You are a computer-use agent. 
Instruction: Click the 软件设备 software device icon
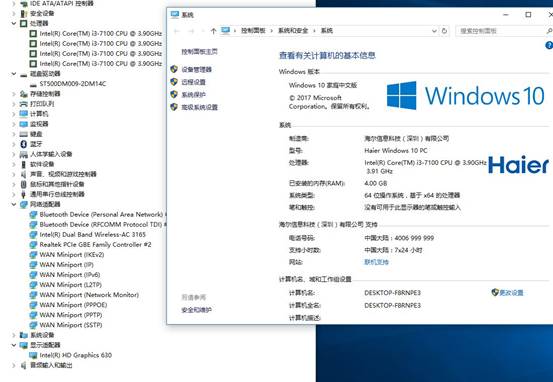tap(24, 164)
